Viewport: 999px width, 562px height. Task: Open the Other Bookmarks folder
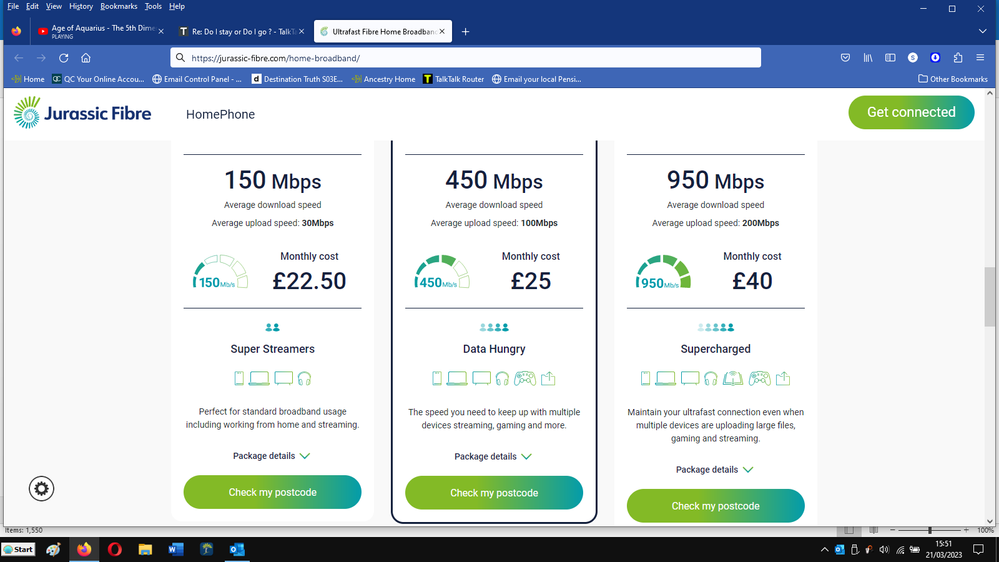(952, 79)
